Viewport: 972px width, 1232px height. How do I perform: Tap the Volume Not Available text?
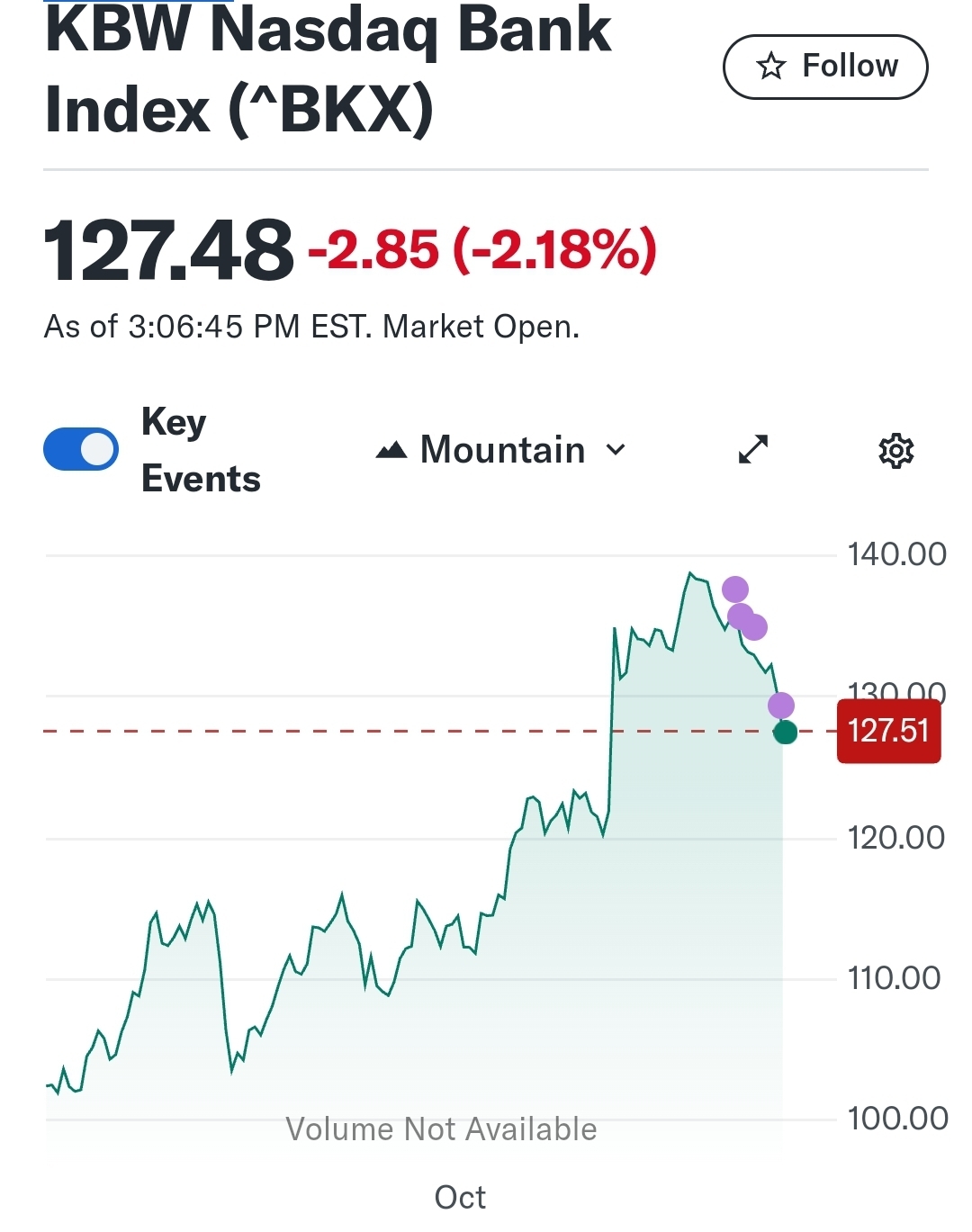pos(441,1129)
